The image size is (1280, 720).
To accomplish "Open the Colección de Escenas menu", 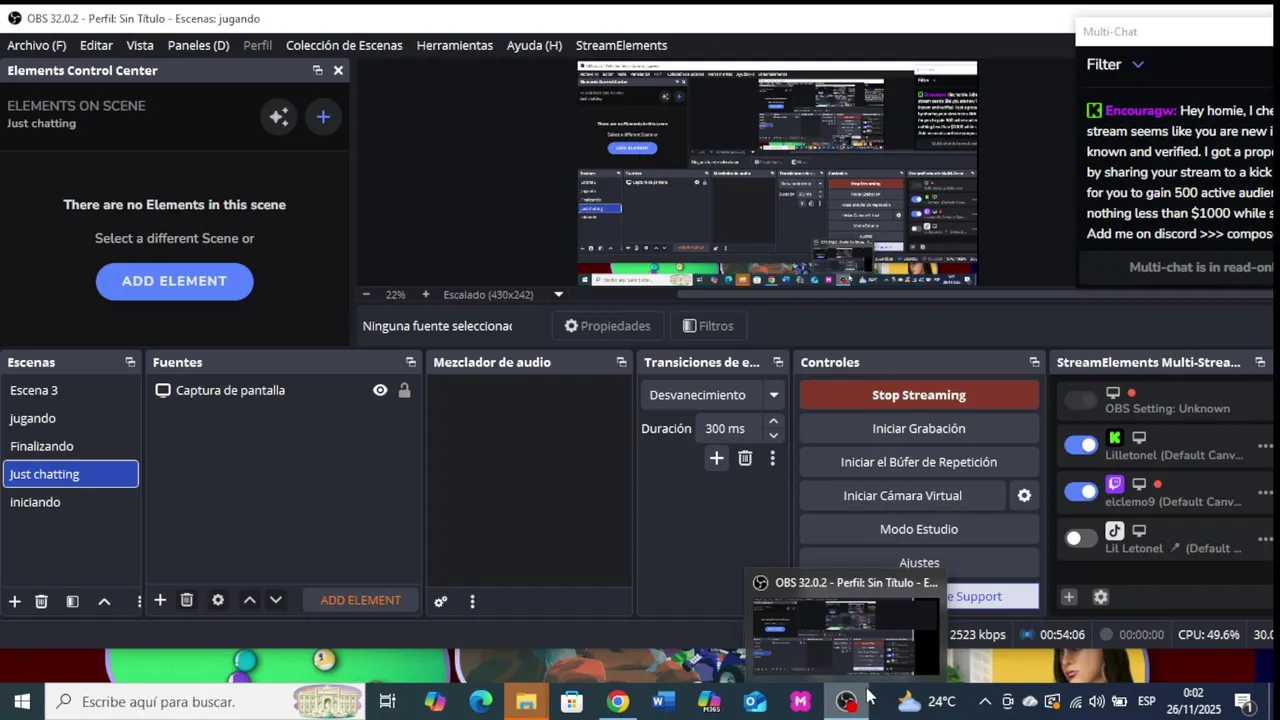I will 344,45.
